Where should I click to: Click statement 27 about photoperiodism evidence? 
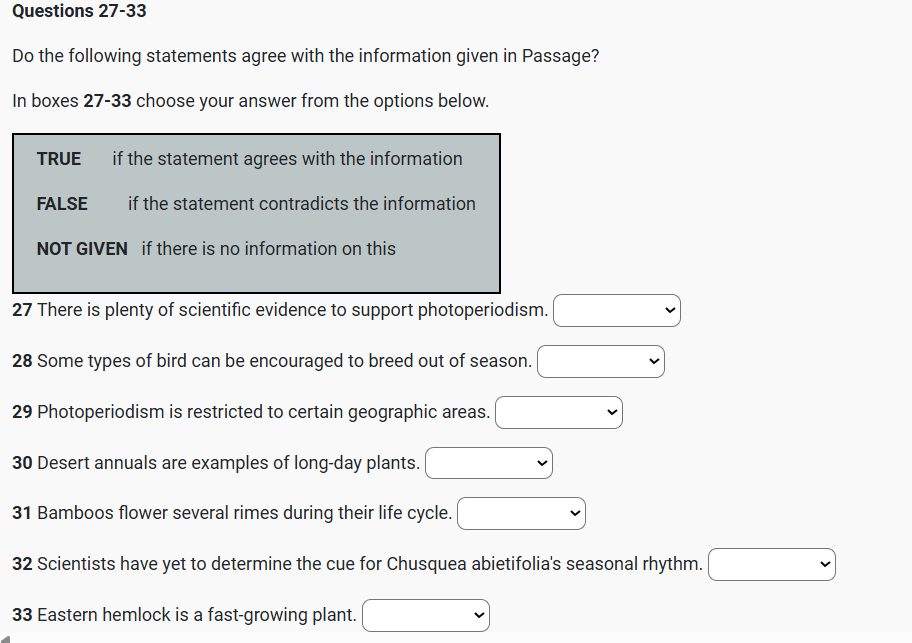[x=280, y=310]
